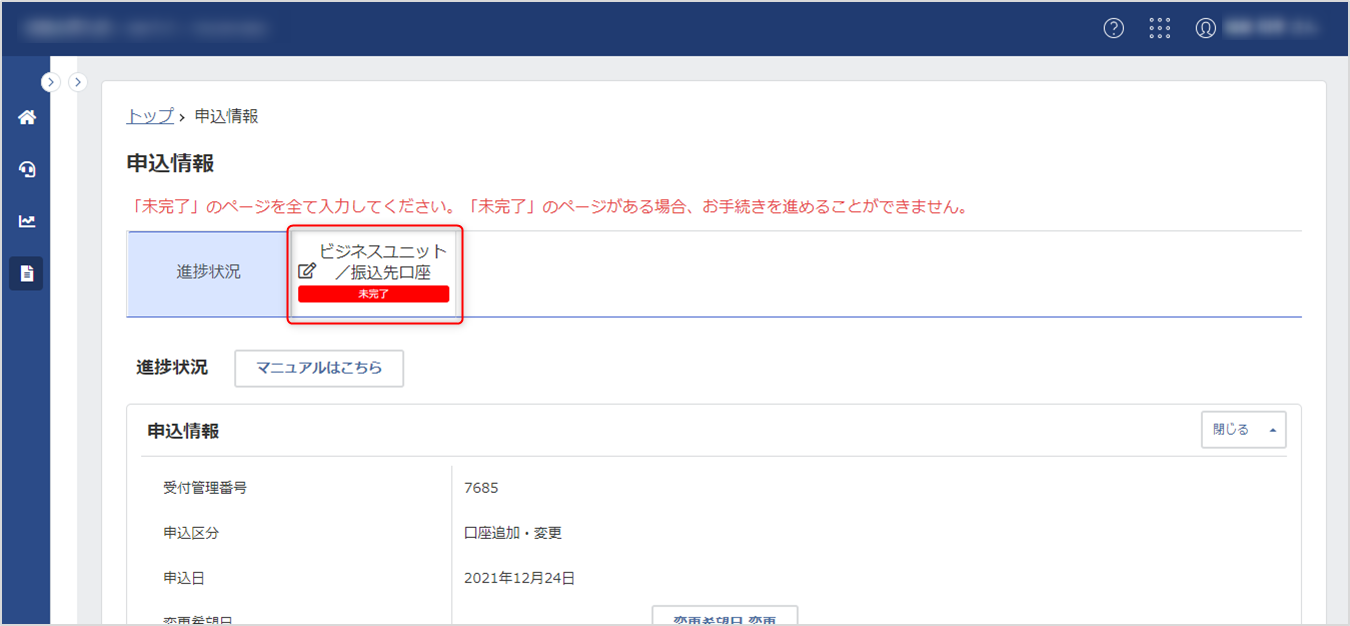Click the edit pencil icon in ビジネスユニット tab
Viewport: 1350px width, 626px height.
(x=307, y=271)
